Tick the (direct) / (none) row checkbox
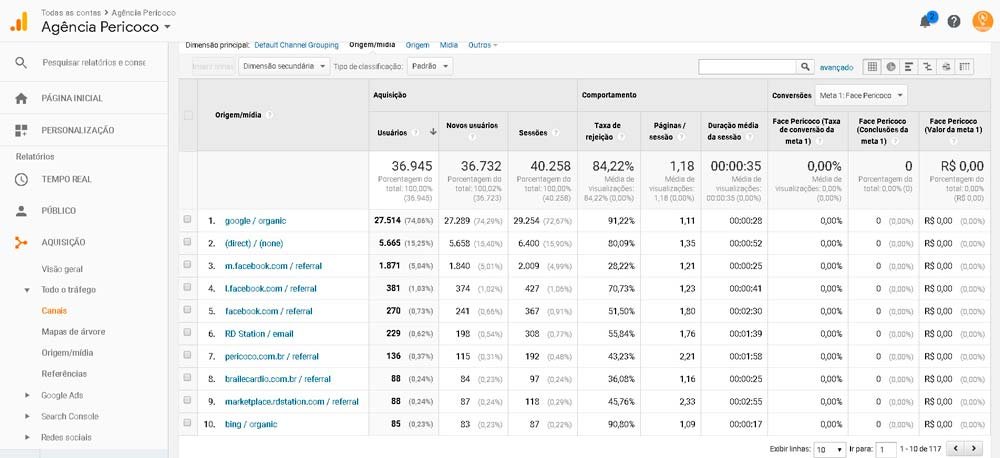Screen dimensions: 1000x458 coord(188,242)
